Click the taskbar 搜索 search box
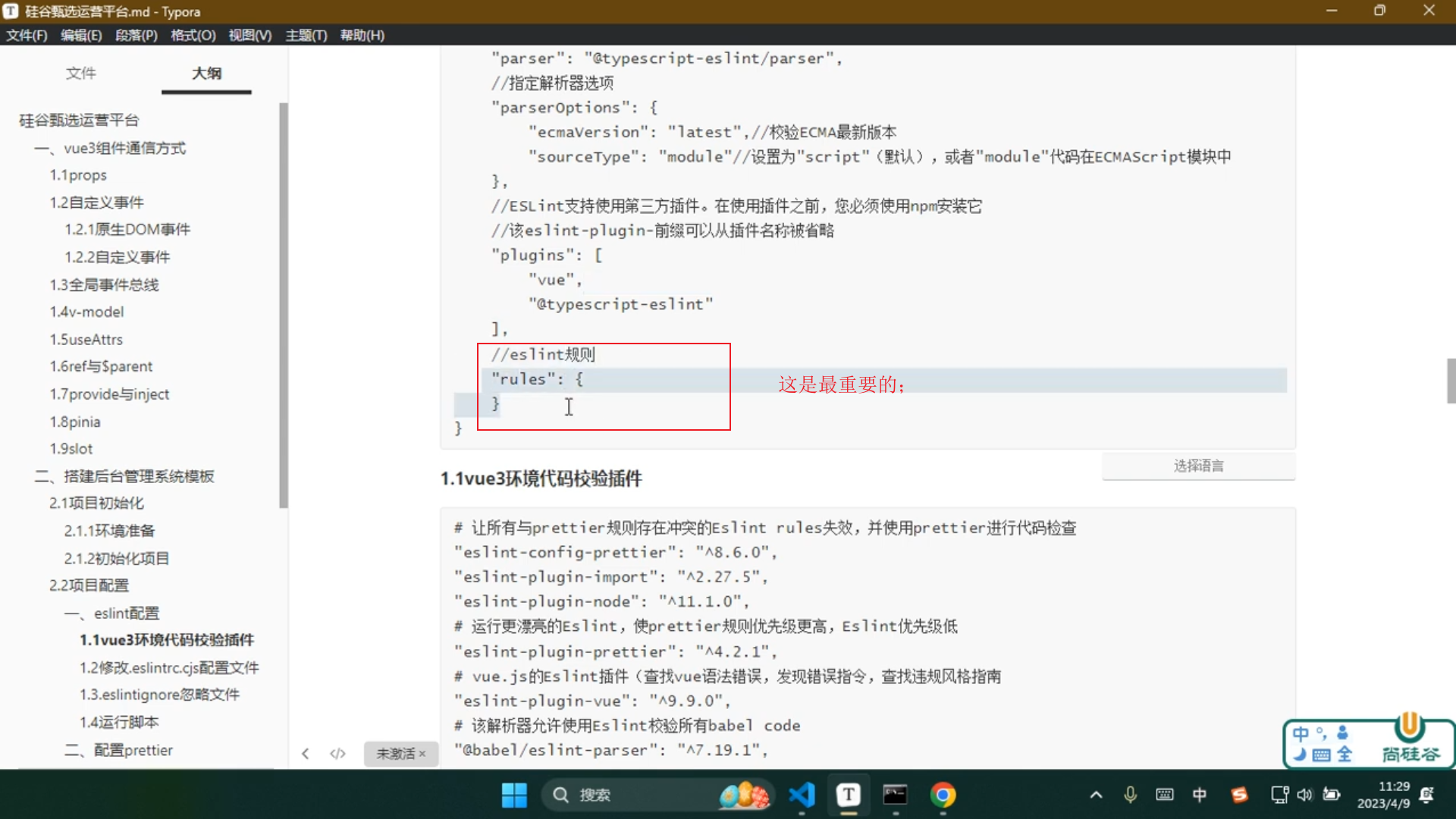The width and height of the screenshot is (1456, 819). tap(657, 795)
